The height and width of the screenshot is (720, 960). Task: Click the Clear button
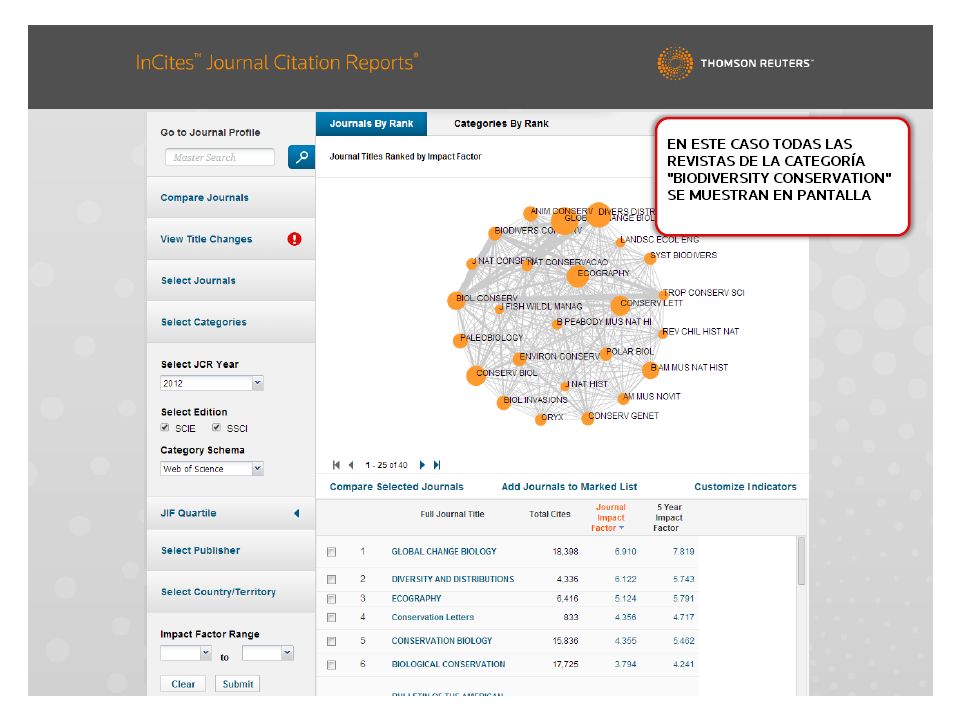click(x=183, y=684)
